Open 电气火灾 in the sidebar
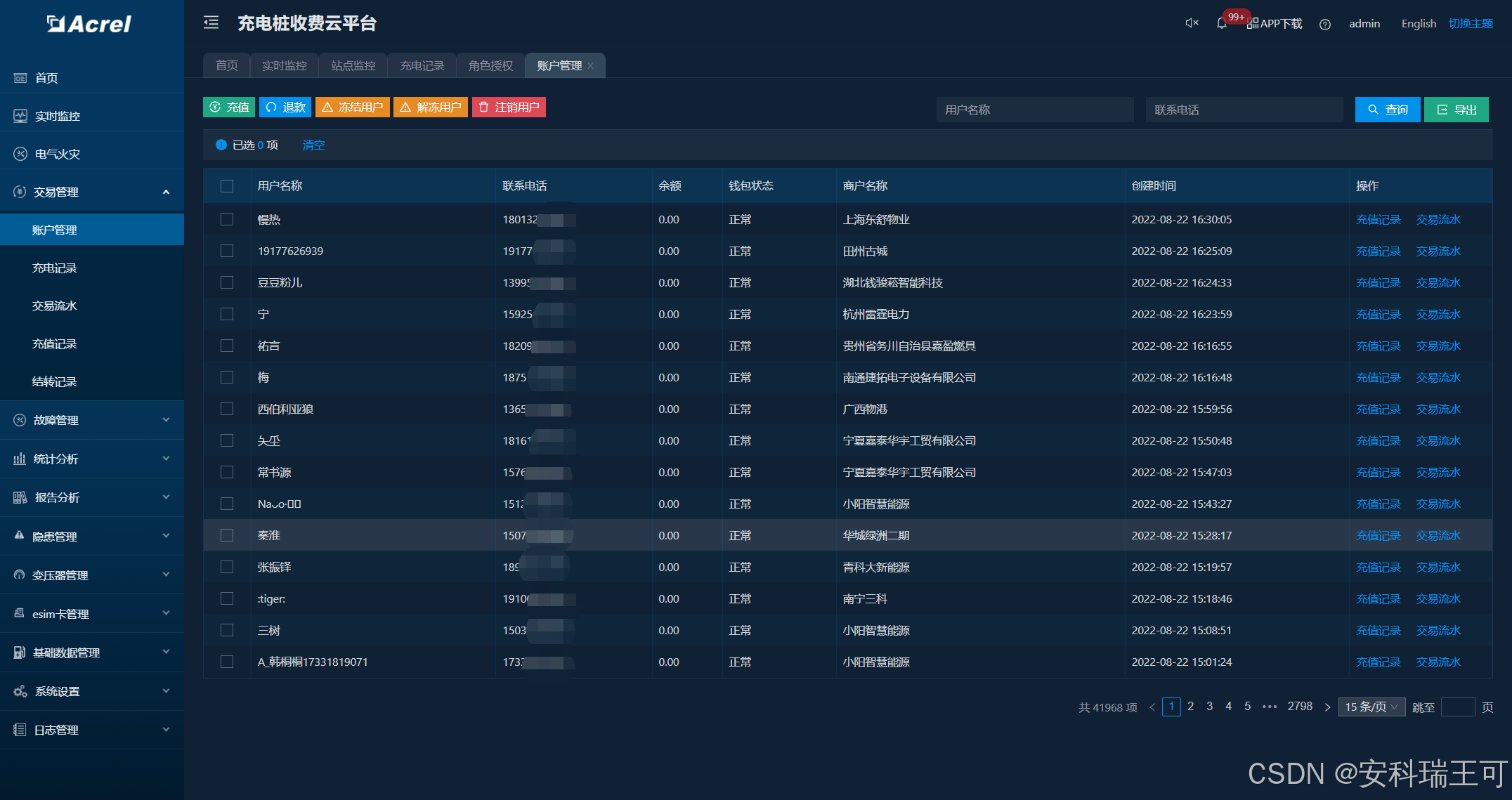1512x800 pixels. click(x=58, y=154)
